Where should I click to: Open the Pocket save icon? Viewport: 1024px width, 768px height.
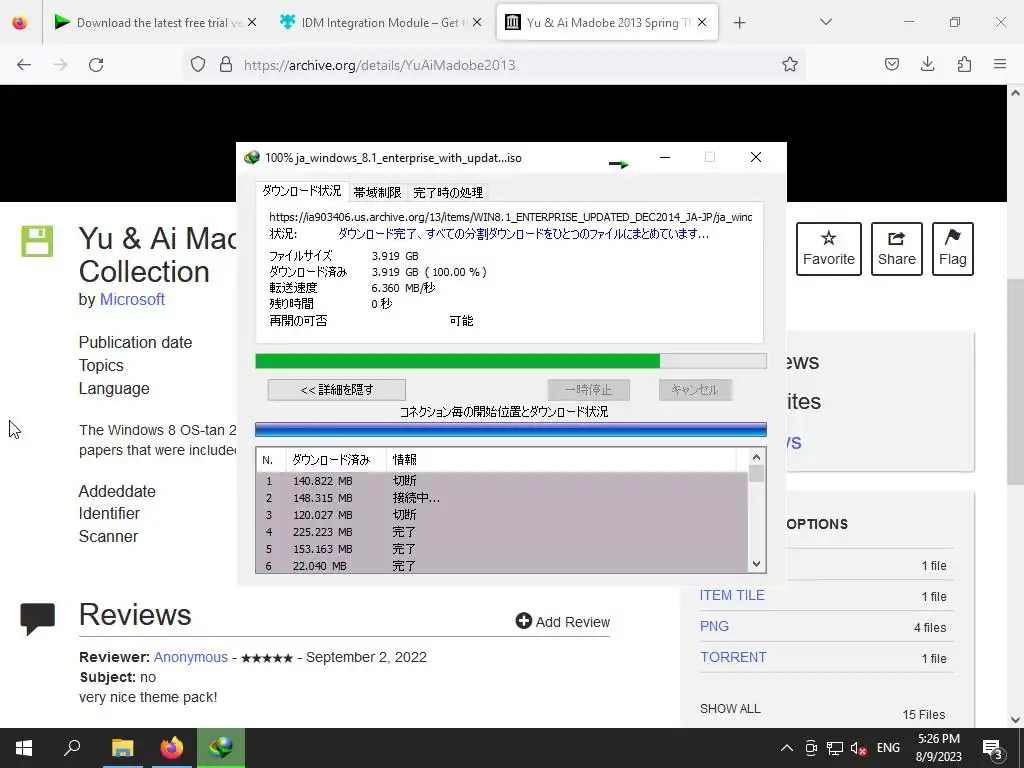pos(891,64)
